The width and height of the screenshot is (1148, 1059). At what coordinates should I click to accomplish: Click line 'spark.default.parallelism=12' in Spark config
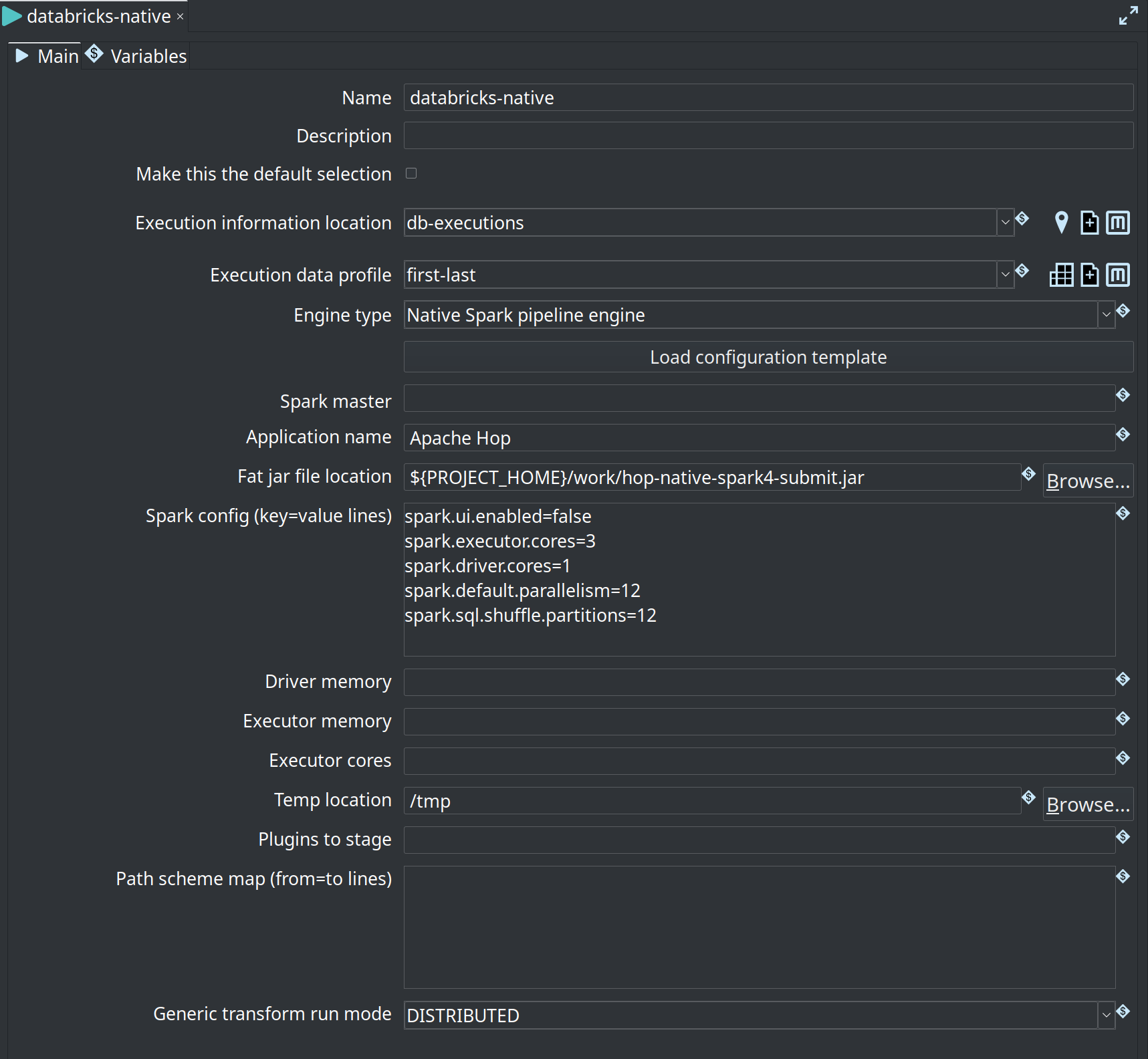click(522, 590)
